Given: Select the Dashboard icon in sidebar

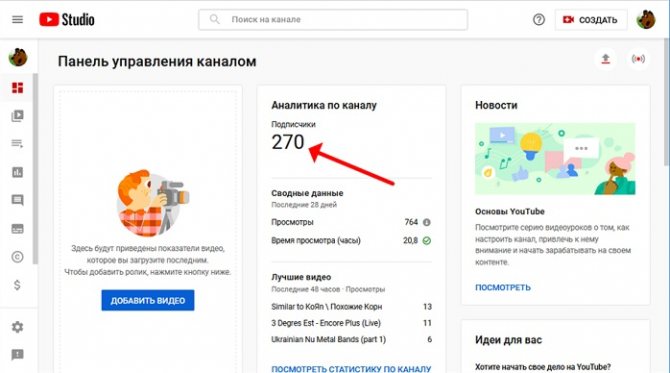Looking at the screenshot, I should (x=18, y=88).
